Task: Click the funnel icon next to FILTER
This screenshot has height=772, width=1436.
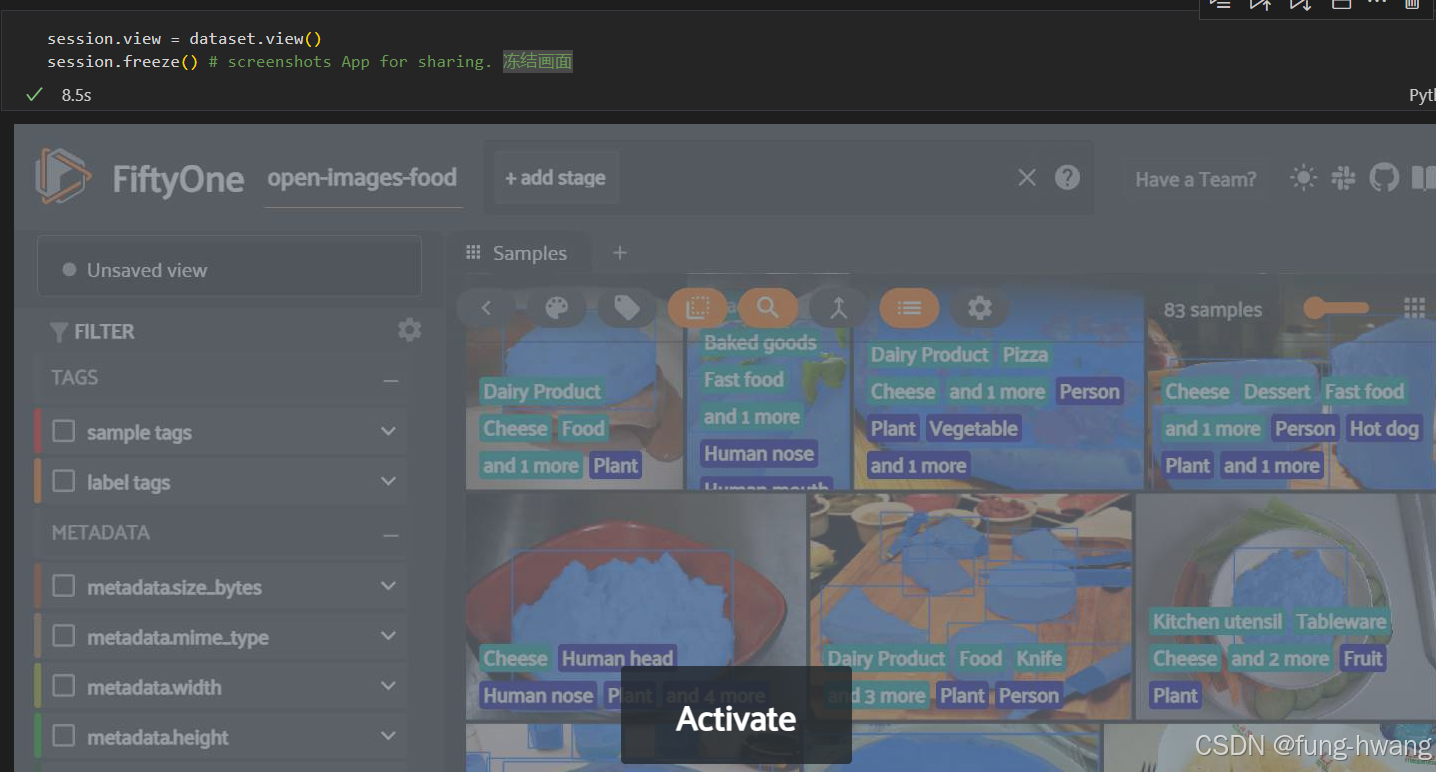Action: tap(59, 332)
